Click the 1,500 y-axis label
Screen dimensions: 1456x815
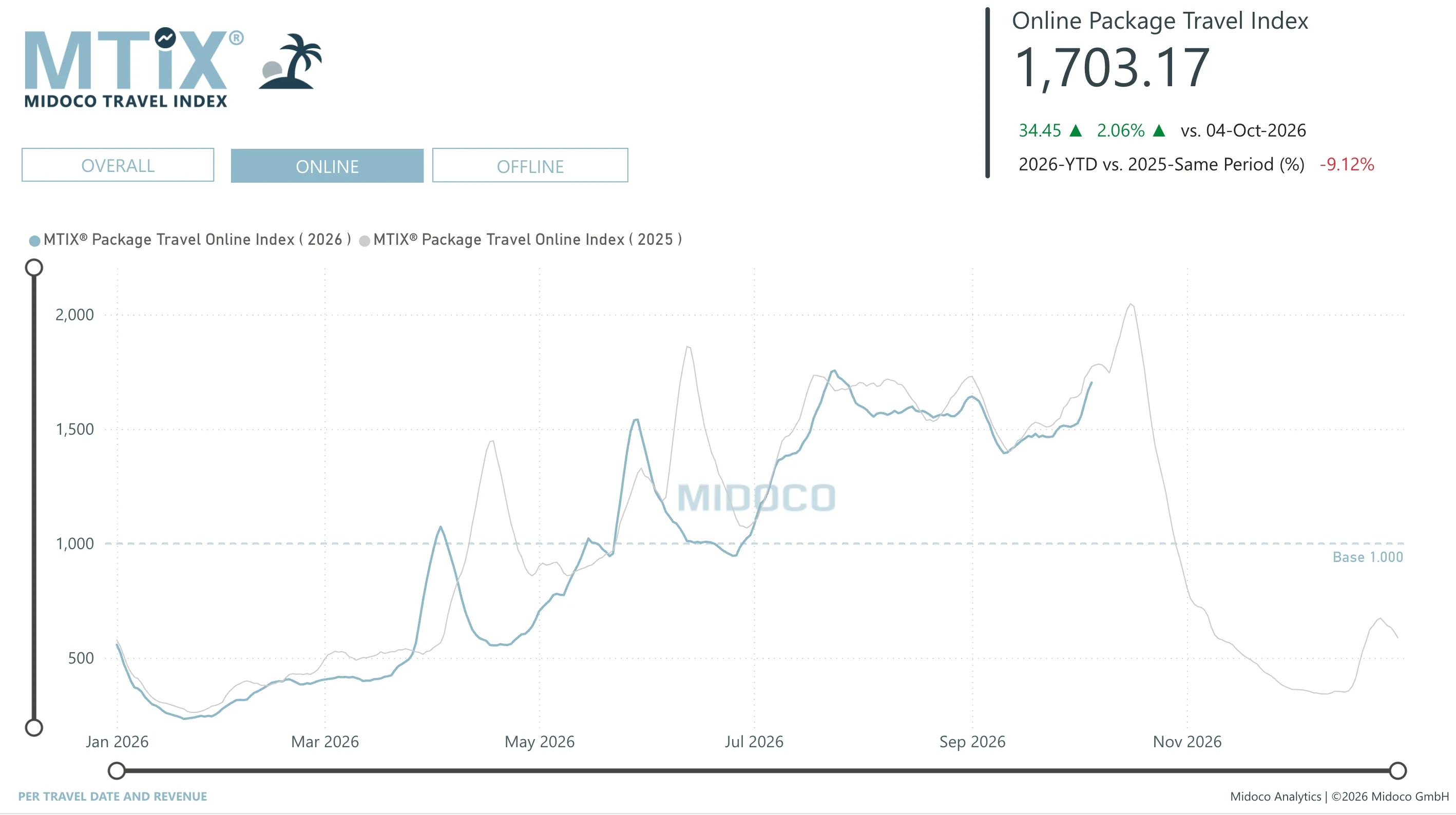pos(74,429)
